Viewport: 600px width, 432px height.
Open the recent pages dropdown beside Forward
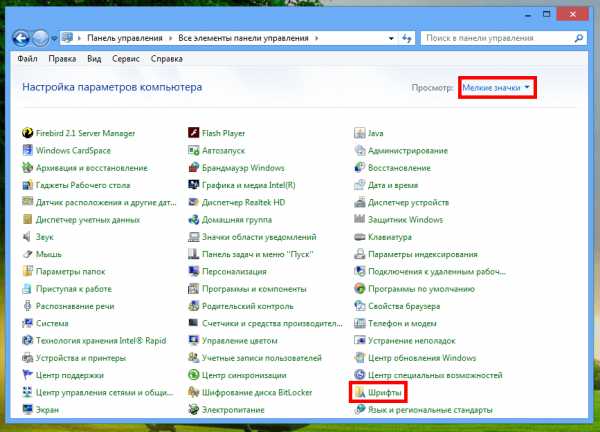coord(54,38)
